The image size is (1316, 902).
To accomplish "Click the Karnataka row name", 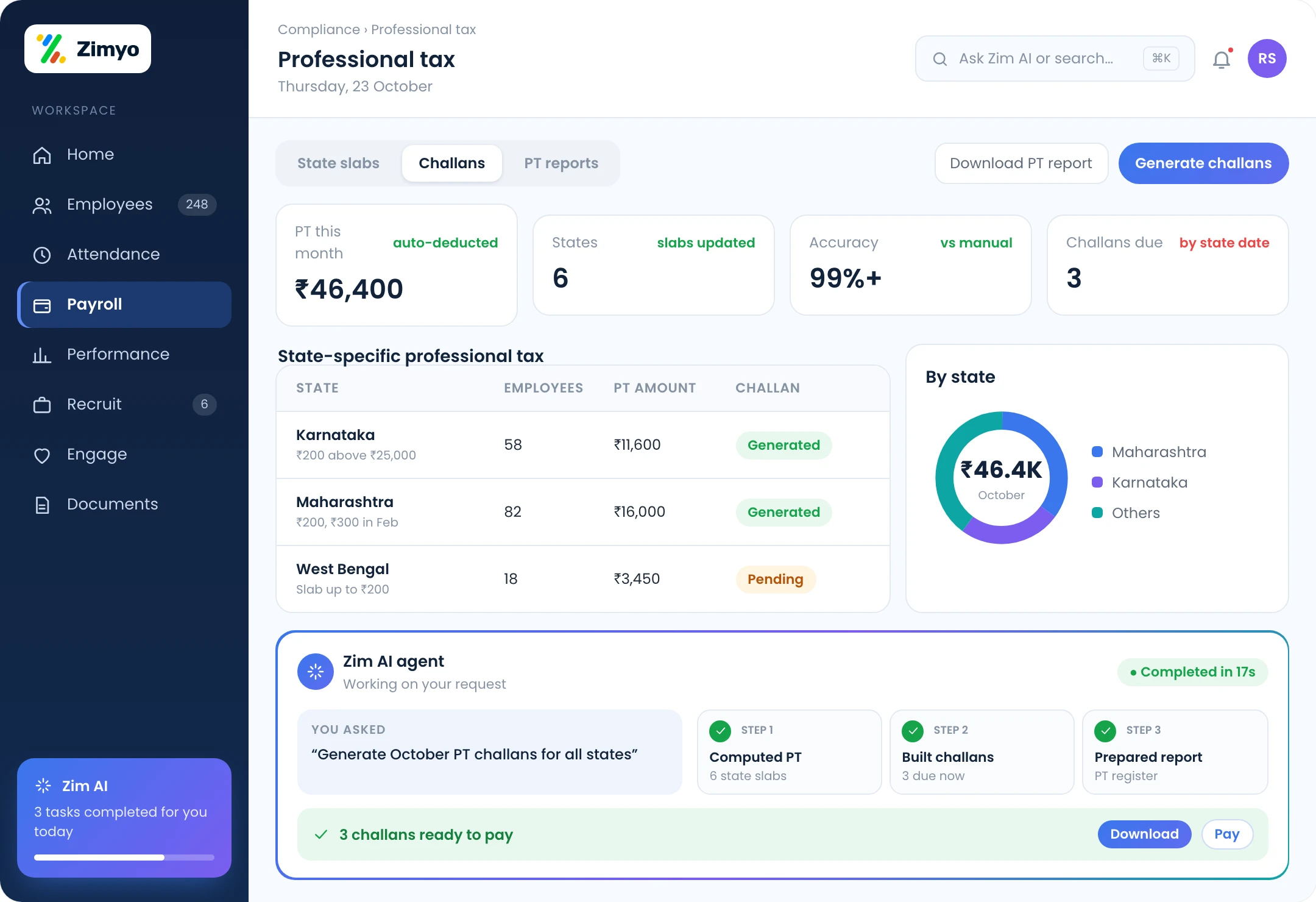I will click(x=335, y=435).
